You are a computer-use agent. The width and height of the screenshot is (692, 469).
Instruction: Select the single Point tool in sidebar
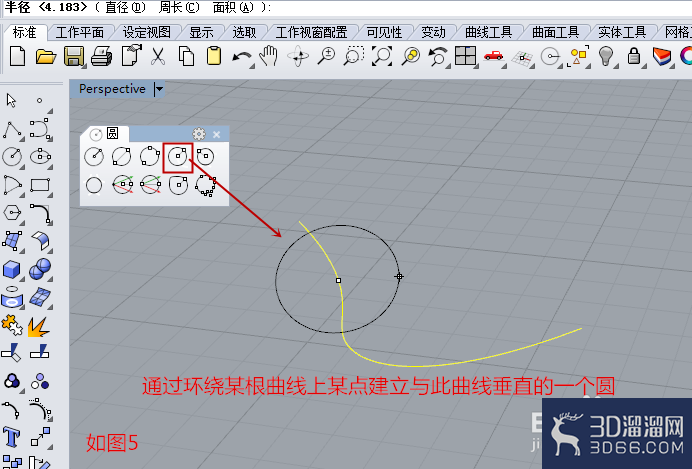(x=39, y=101)
